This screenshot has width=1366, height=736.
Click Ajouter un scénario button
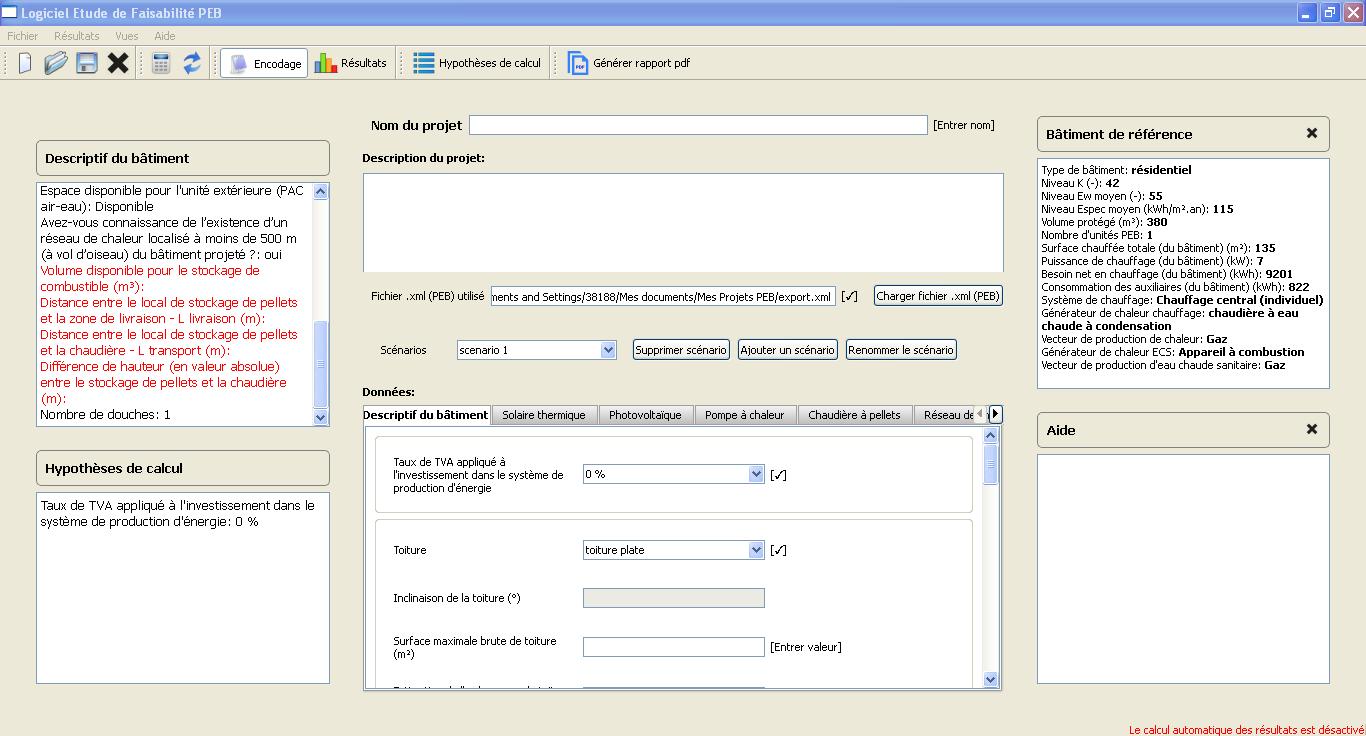[x=788, y=350]
